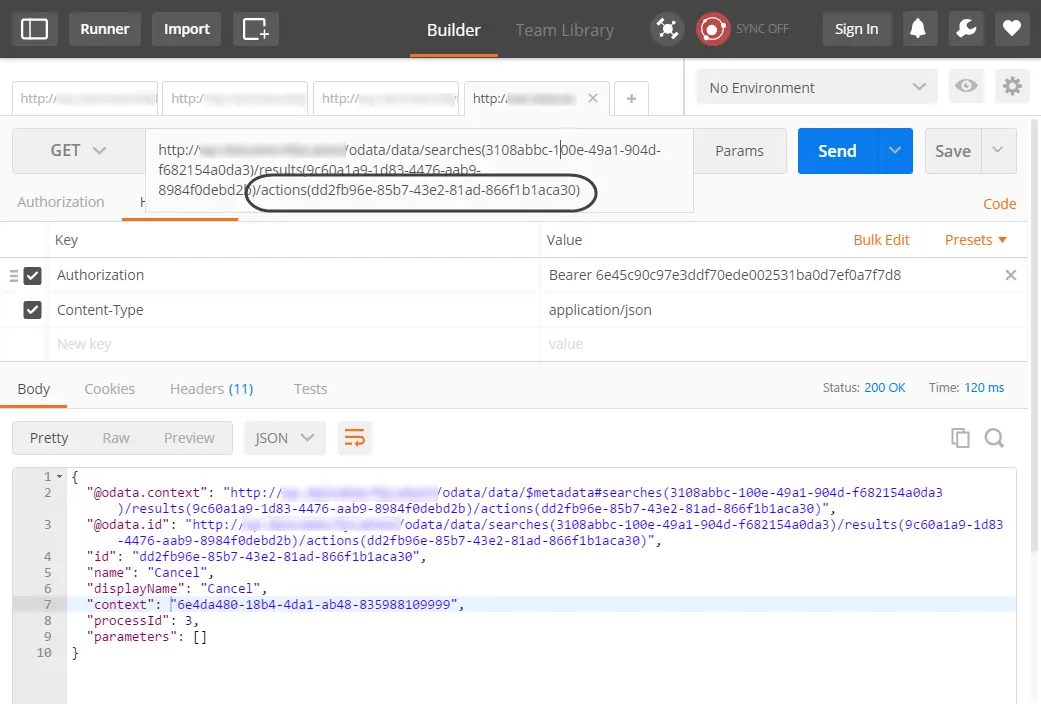Viewport: 1041px width, 704px height.
Task: Click the heart icon in header
Action: point(1012,29)
